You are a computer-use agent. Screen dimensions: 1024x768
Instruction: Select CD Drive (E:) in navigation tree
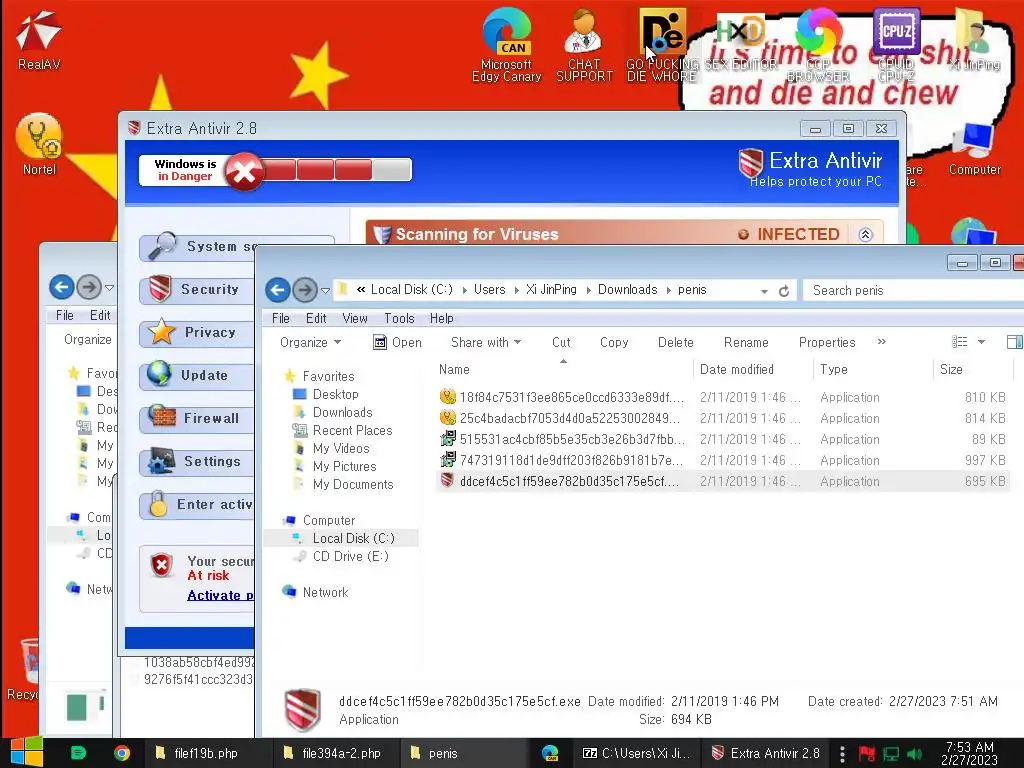[350, 556]
